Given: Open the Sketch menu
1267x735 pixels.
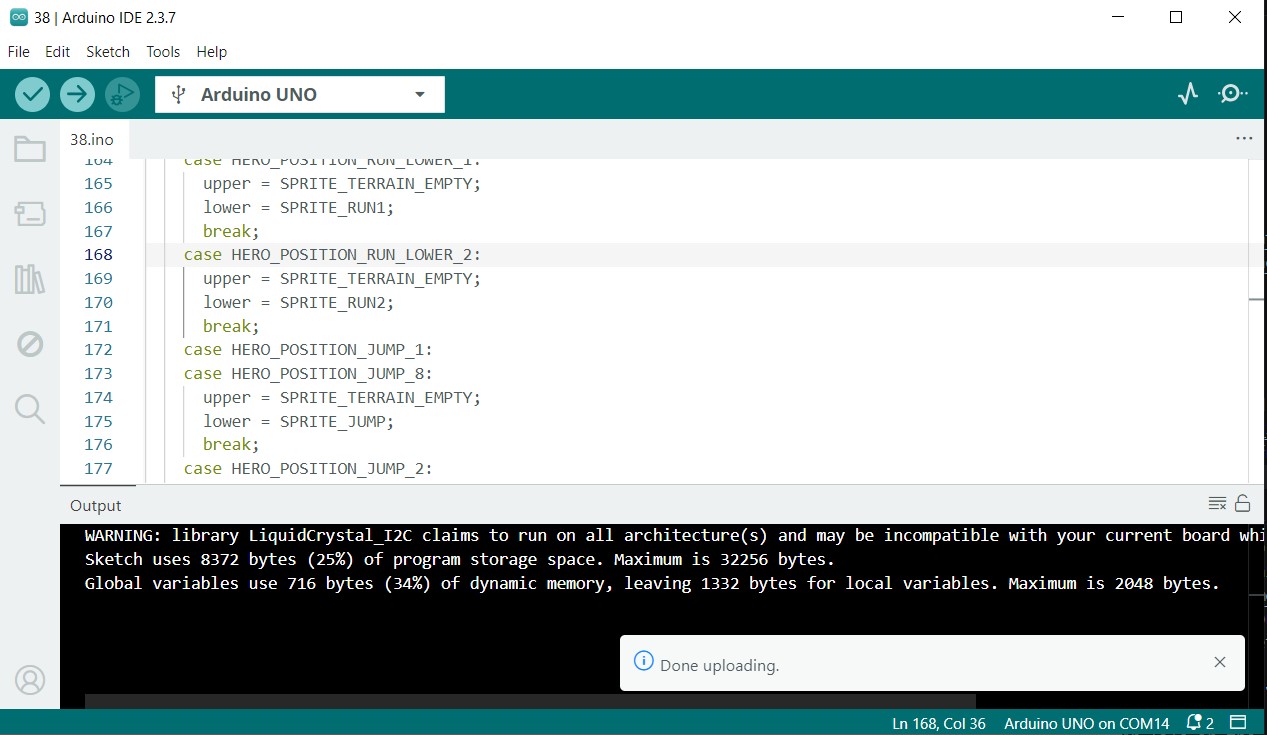Looking at the screenshot, I should tap(108, 52).
